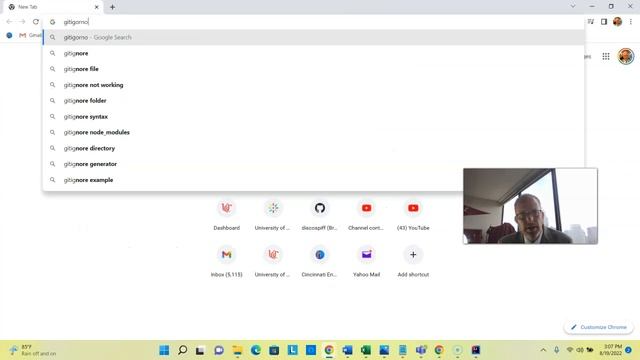Click the address bar containing gitigomo
The width and height of the screenshot is (640, 360).
314,22
